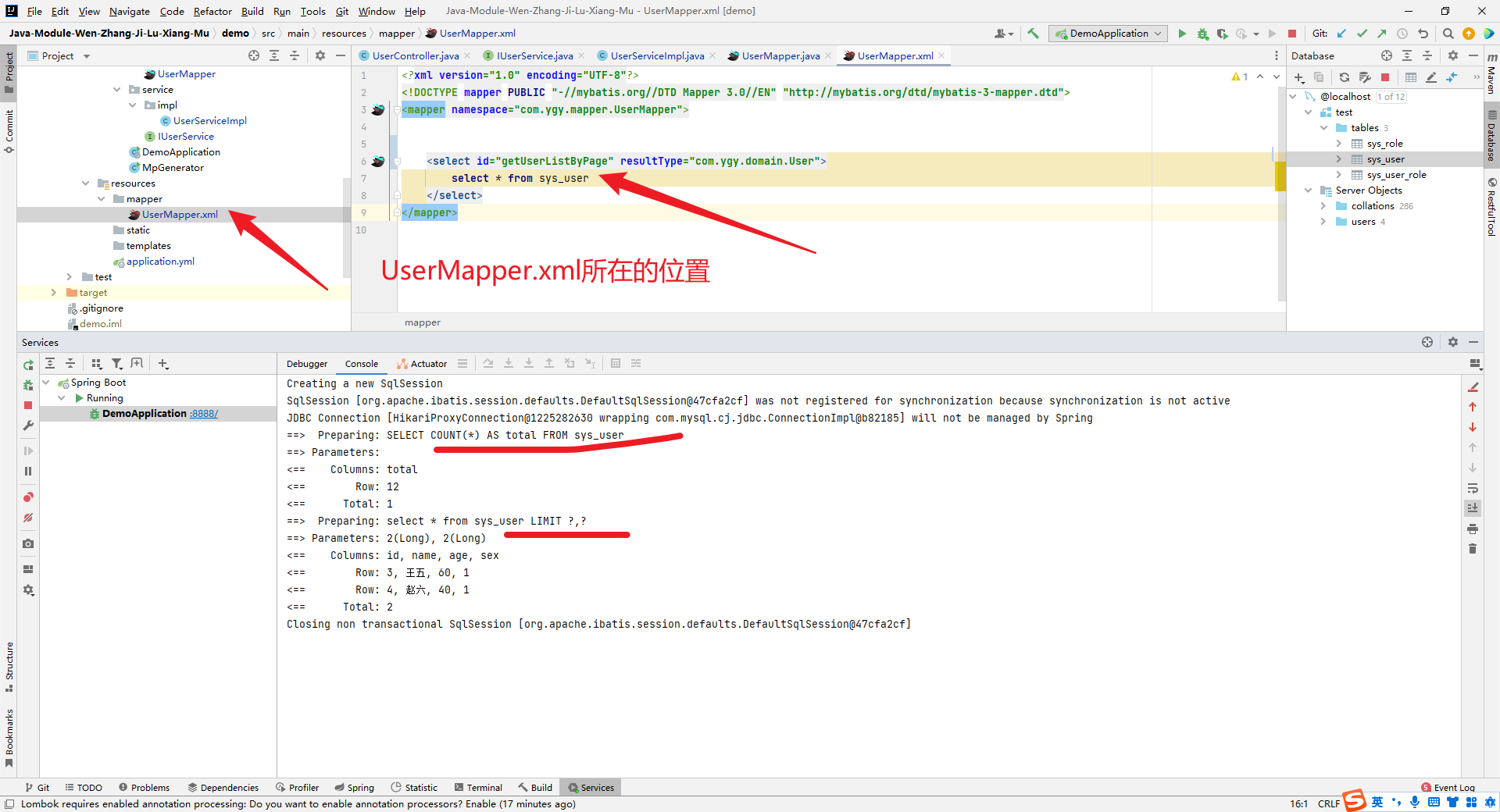The width and height of the screenshot is (1500, 812).
Task: Add new data source in Database panel
Action: 1299,77
